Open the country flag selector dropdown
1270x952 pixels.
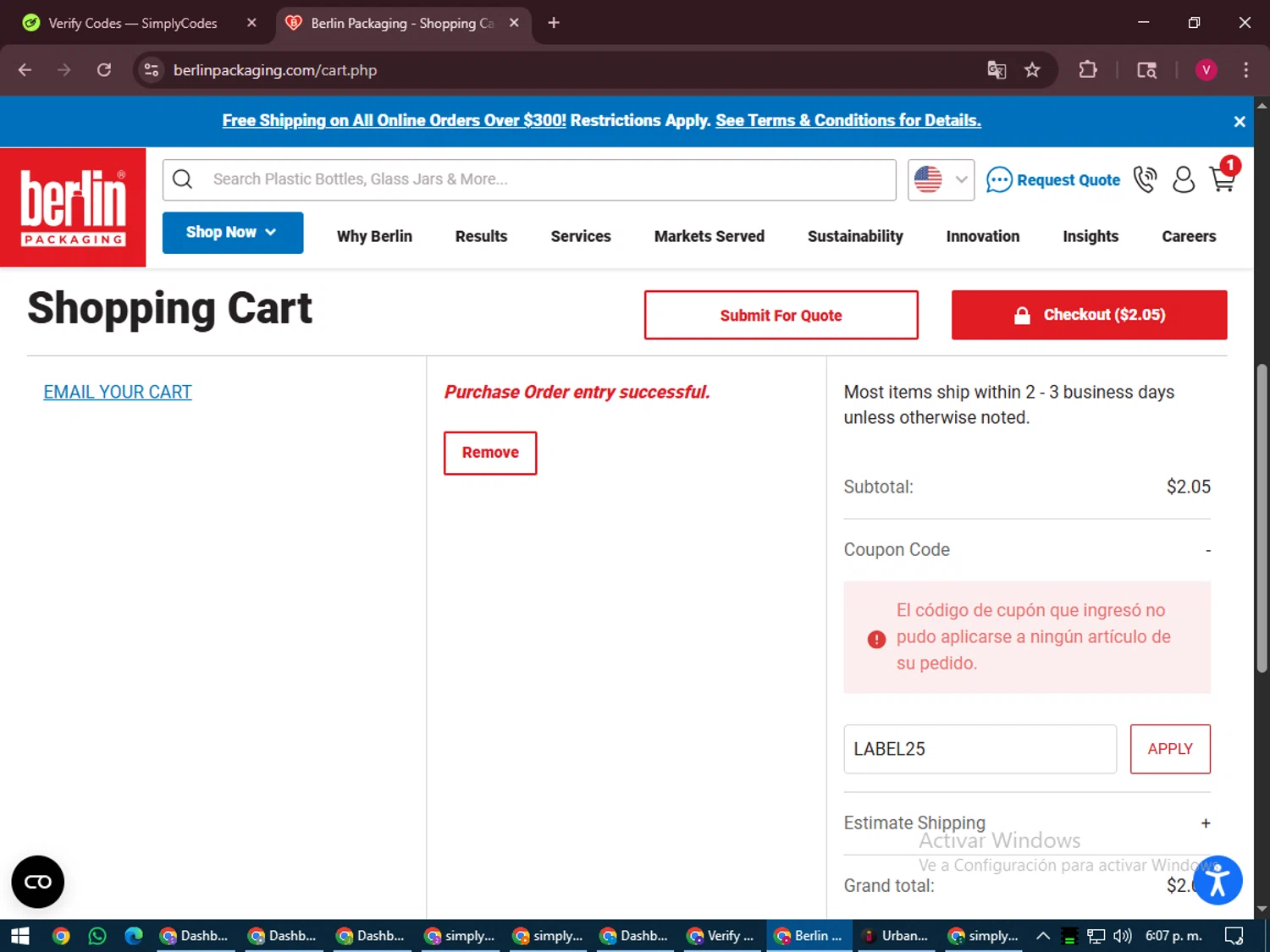941,179
